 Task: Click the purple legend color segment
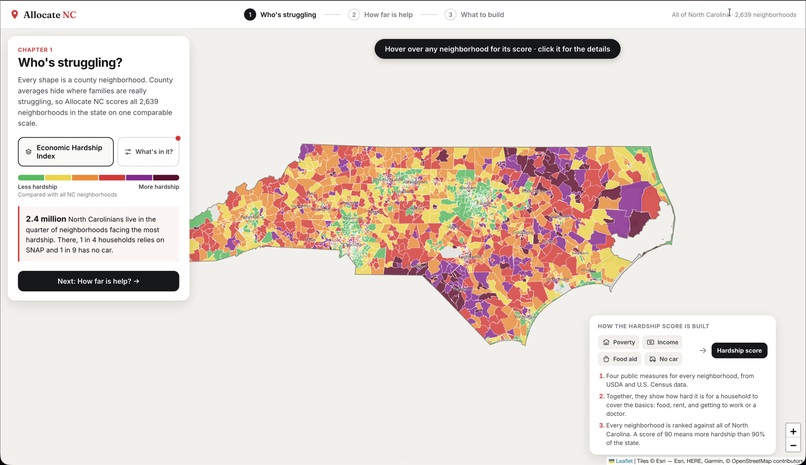(139, 177)
